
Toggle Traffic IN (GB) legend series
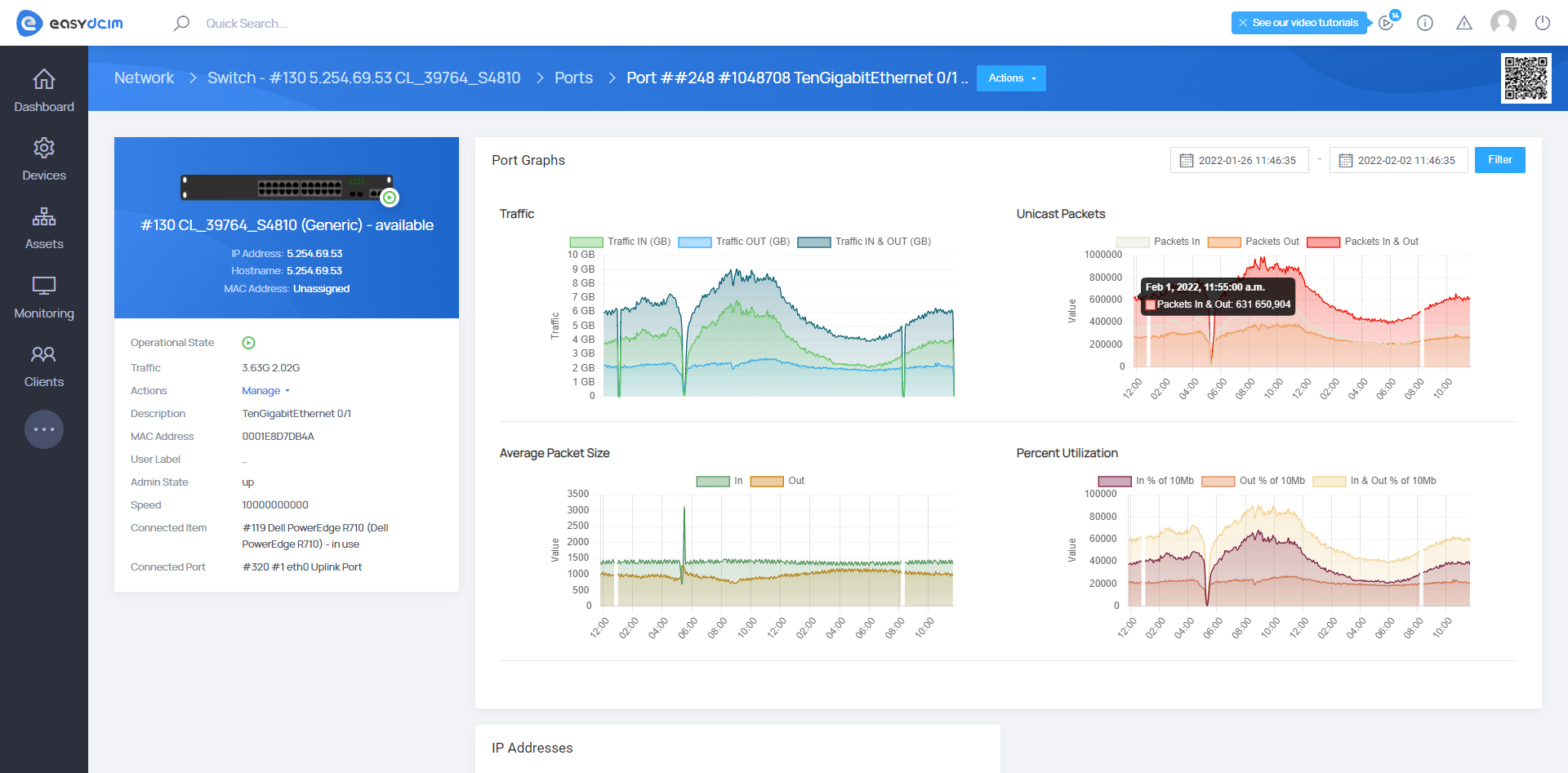click(x=620, y=242)
